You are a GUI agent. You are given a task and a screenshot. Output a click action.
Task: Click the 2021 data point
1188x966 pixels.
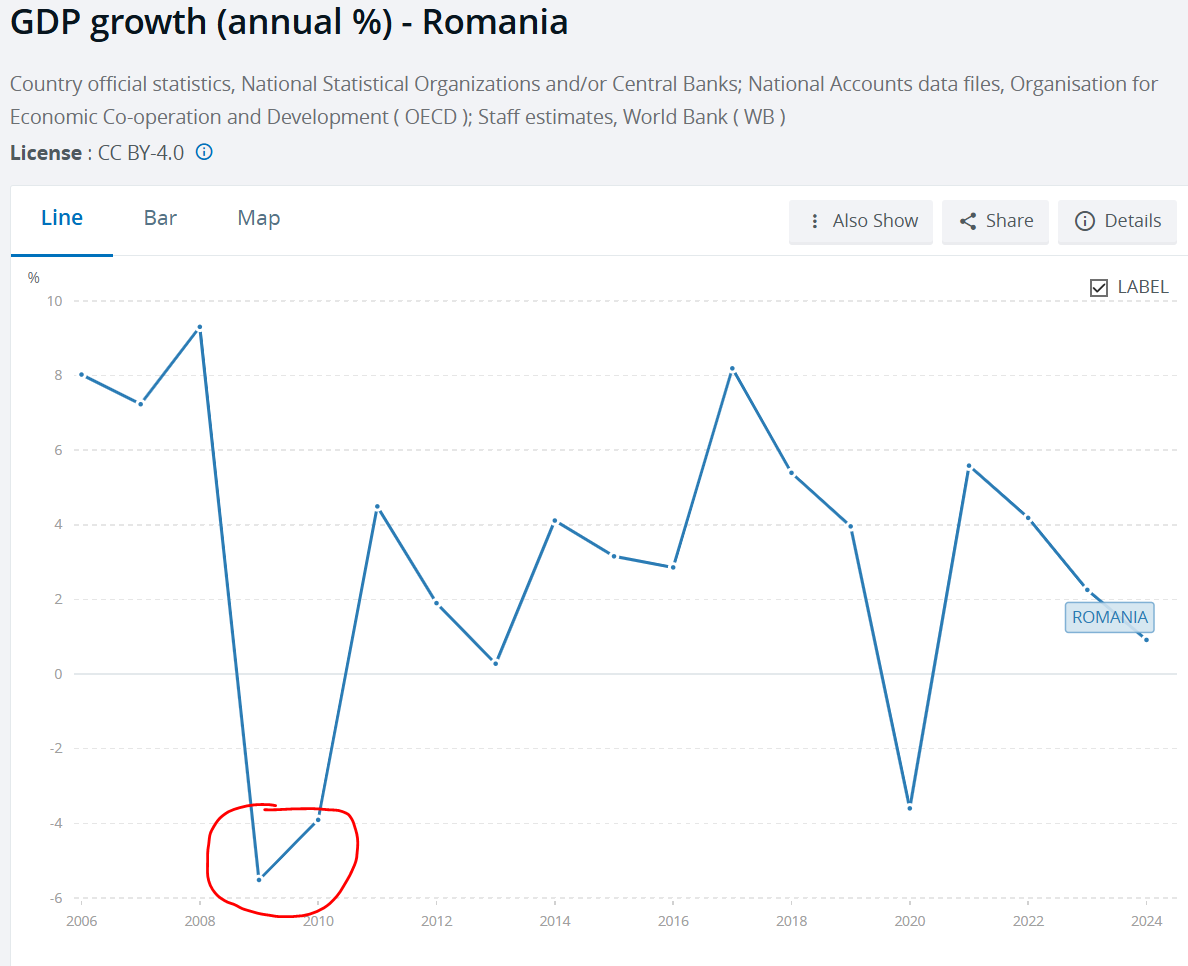coord(969,466)
